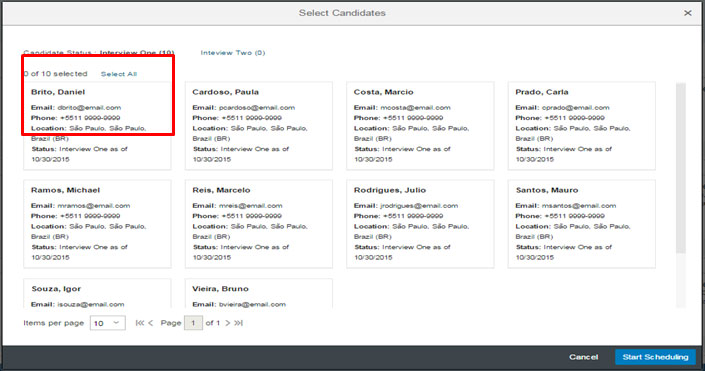Click email mreis@email.com
The image size is (705, 371).
point(250,206)
